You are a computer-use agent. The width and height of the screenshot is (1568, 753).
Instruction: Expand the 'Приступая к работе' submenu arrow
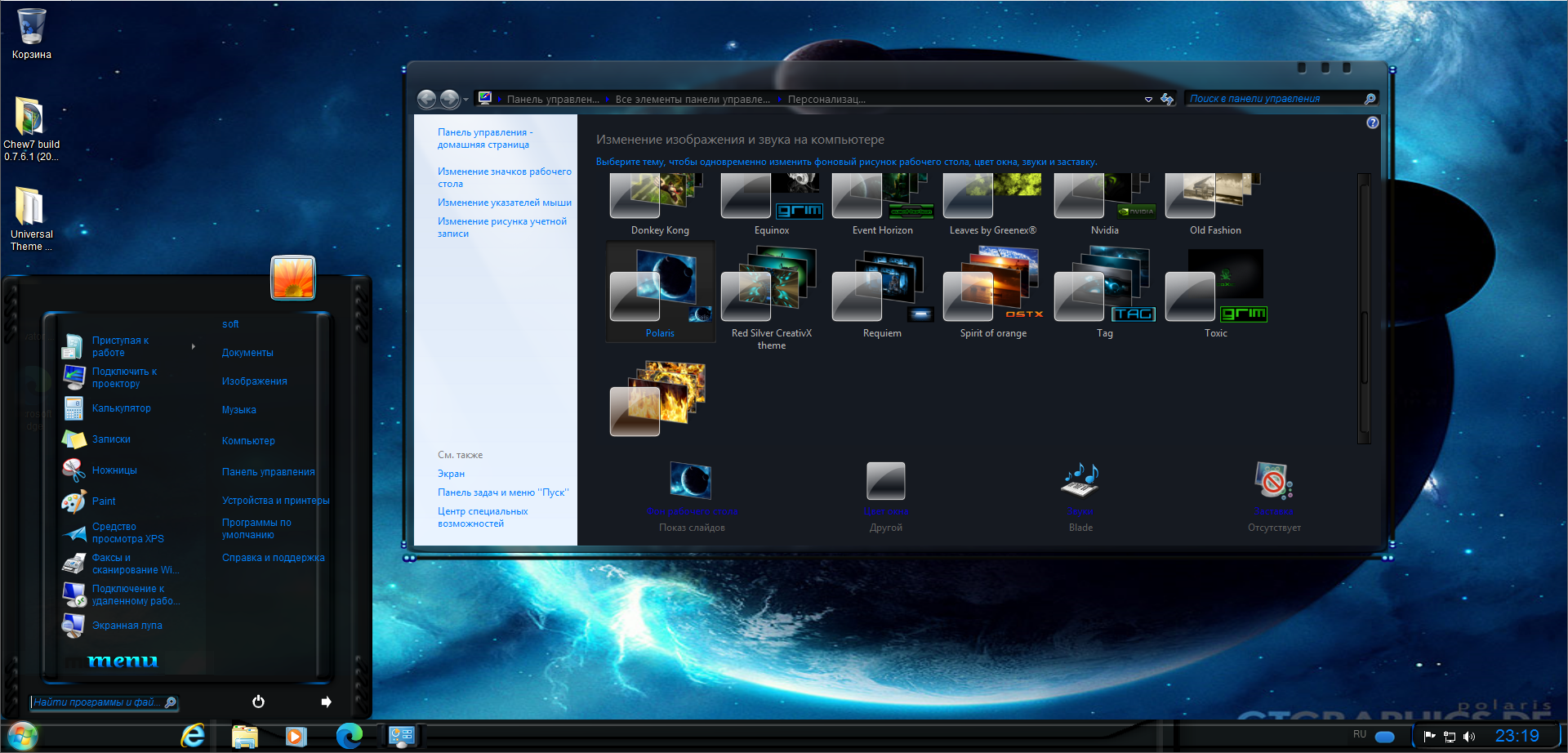pyautogui.click(x=194, y=346)
